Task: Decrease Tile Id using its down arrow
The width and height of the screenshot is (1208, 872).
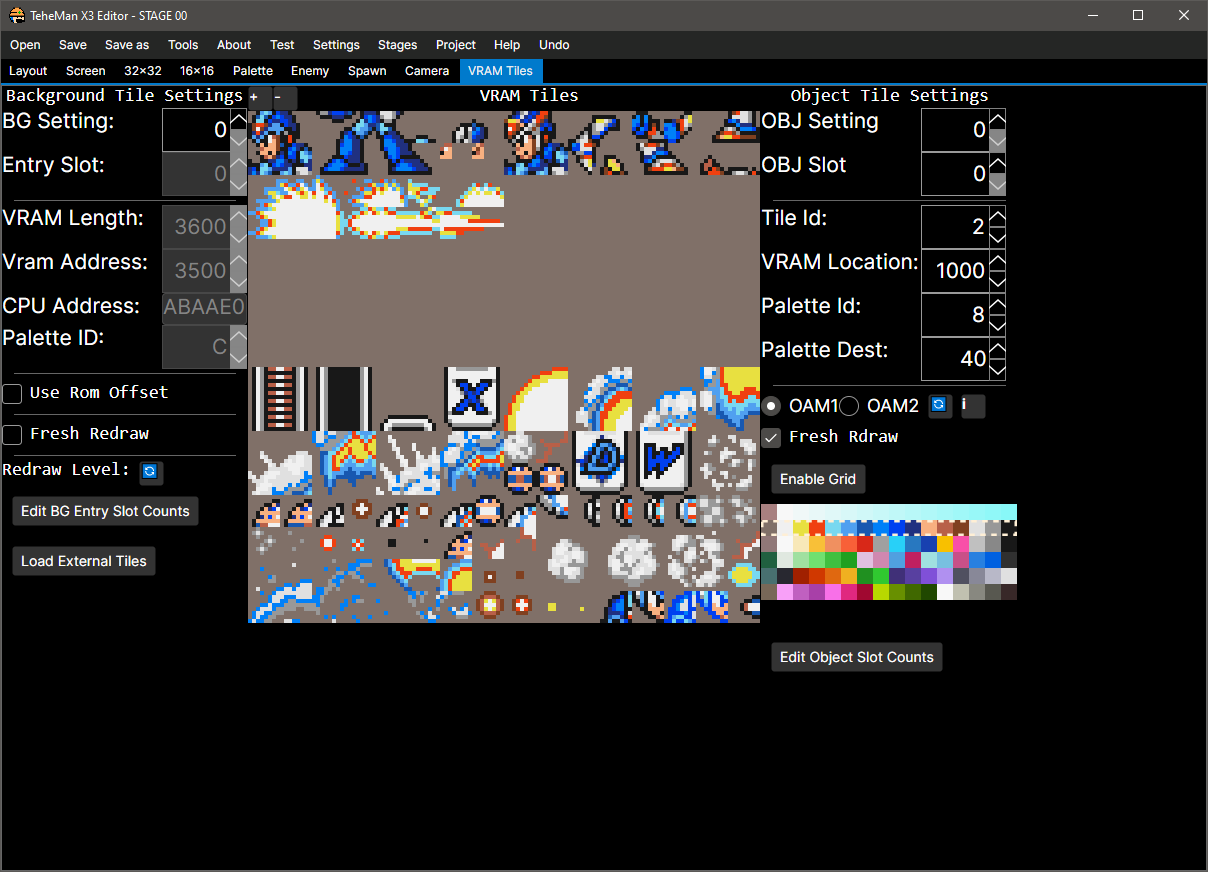Action: coord(997,237)
